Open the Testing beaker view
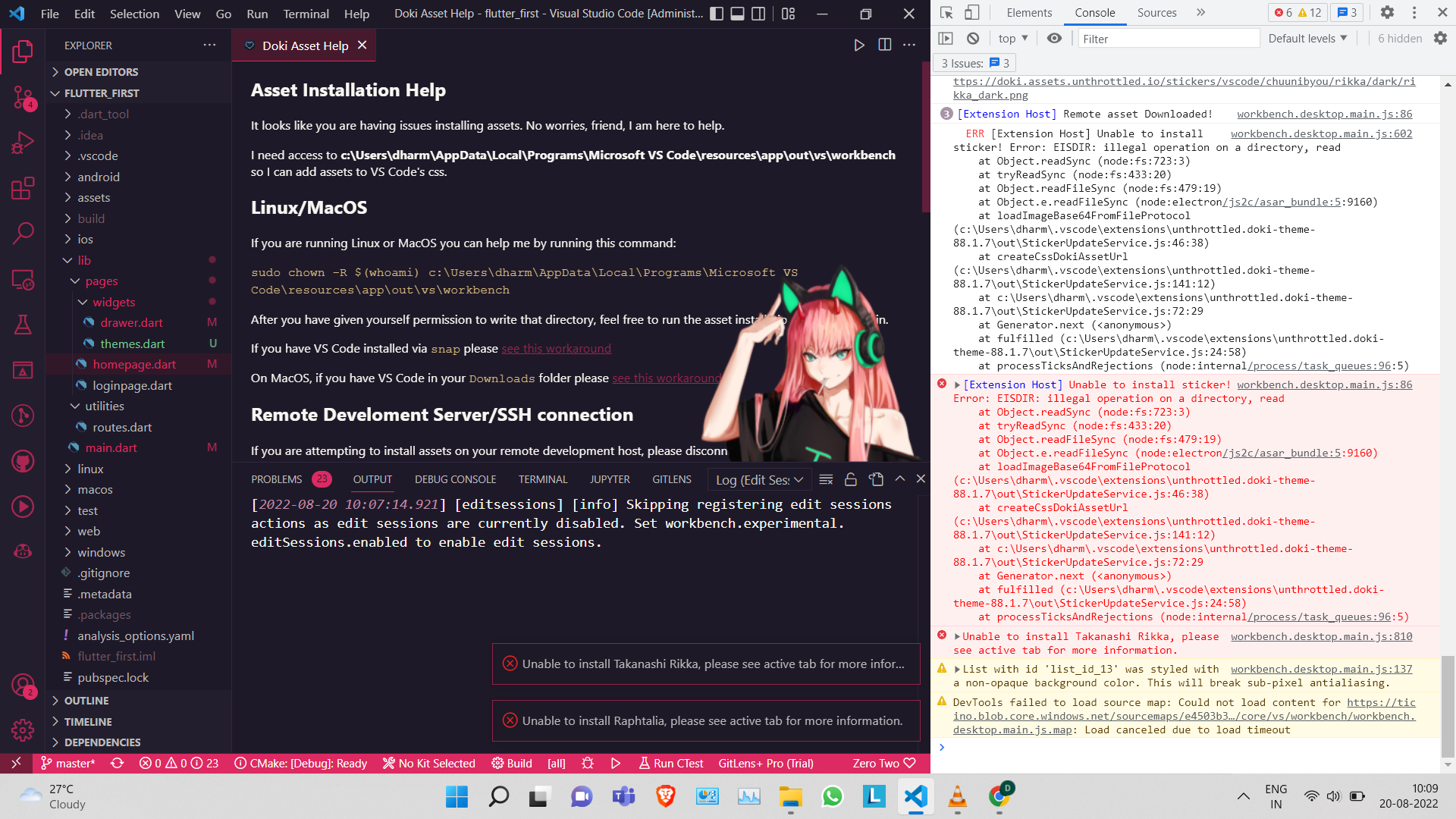1456x819 pixels. click(x=23, y=325)
